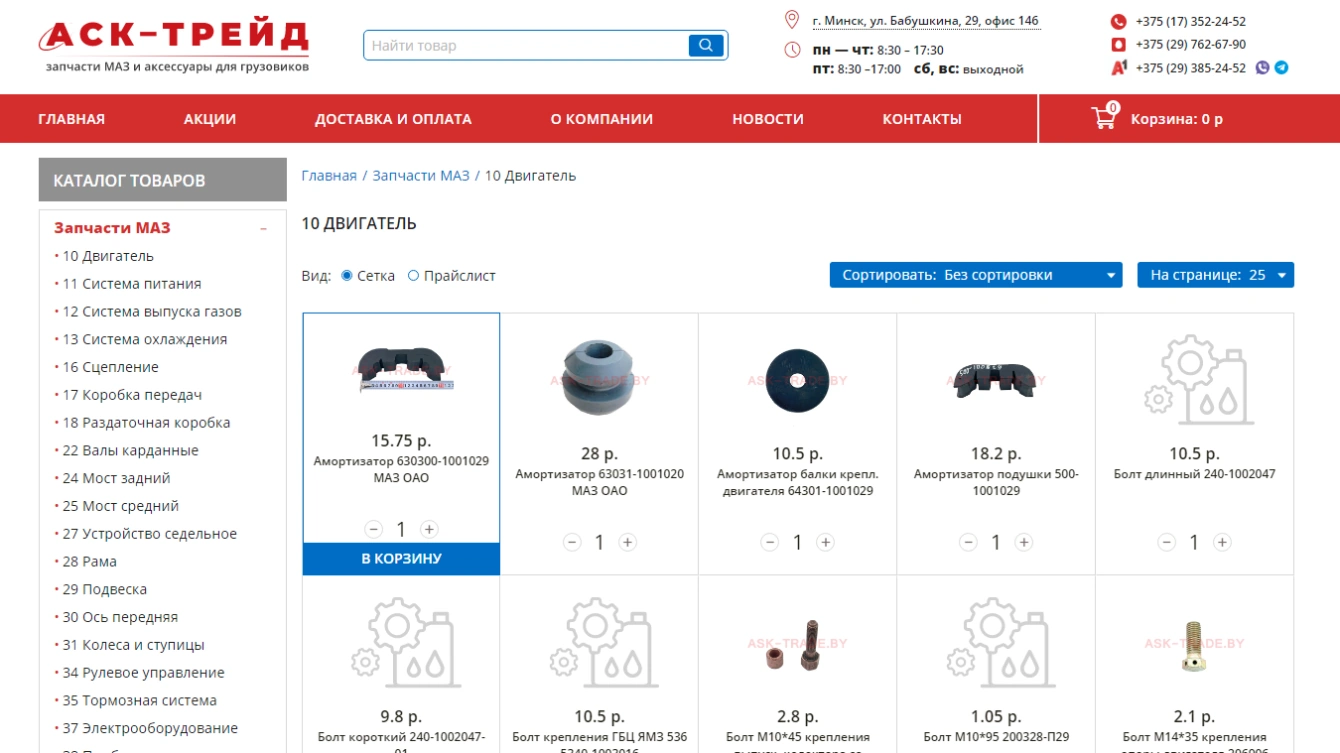
Task: Click the phone number +375 (17) 352-24-52
Action: [x=1191, y=21]
